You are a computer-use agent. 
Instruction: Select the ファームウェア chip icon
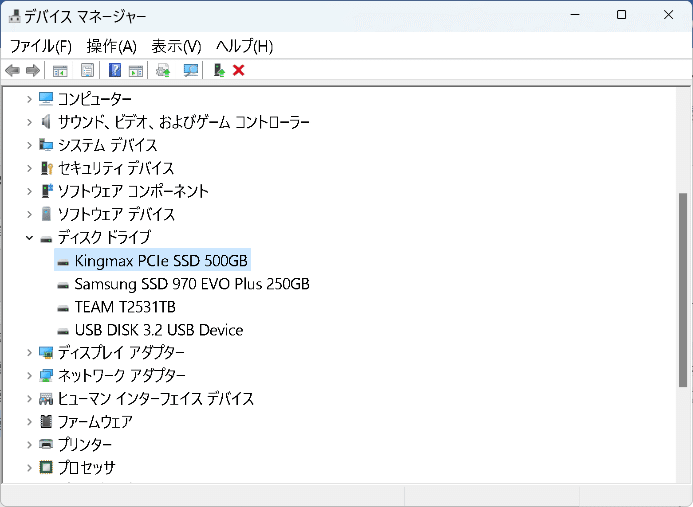click(x=46, y=421)
